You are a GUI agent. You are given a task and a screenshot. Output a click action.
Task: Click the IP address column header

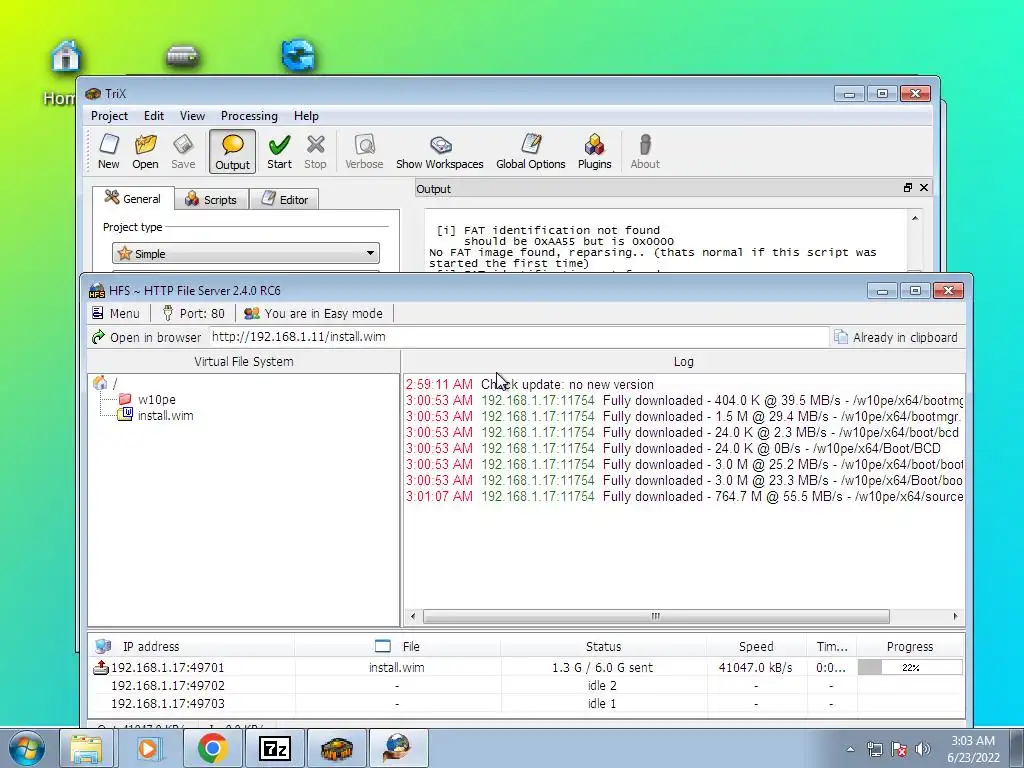(191, 647)
